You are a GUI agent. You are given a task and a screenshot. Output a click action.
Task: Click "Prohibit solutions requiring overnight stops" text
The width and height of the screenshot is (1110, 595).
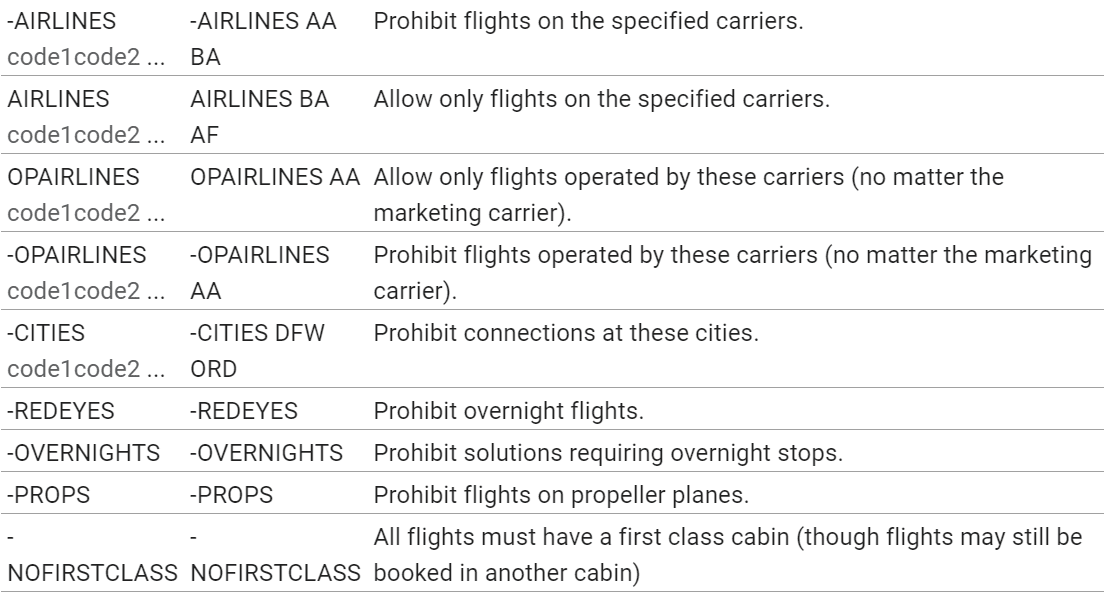click(608, 453)
